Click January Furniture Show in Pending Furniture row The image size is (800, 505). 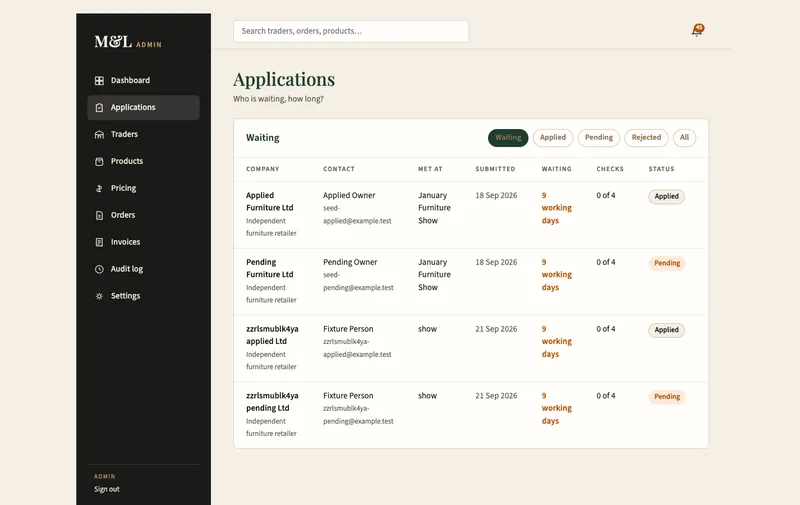click(x=434, y=275)
